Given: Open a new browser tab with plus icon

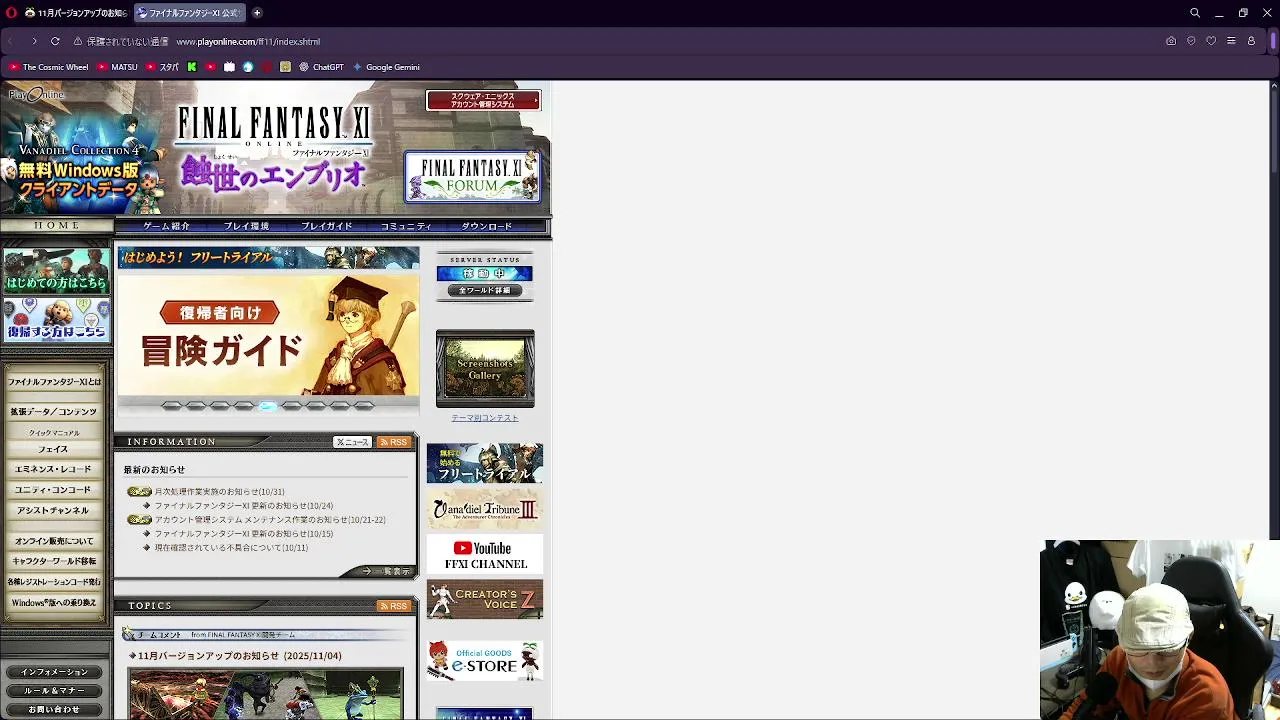Looking at the screenshot, I should tap(257, 13).
